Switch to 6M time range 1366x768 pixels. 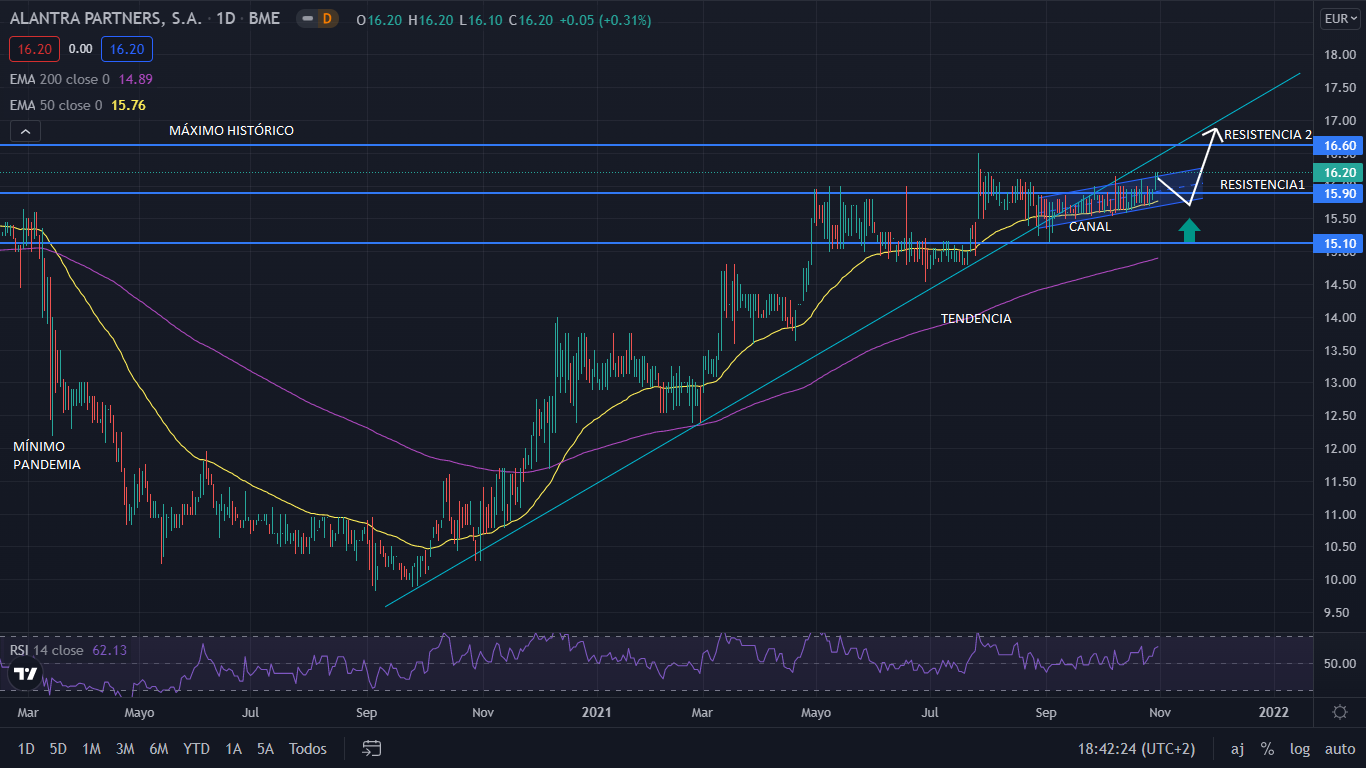[x=158, y=748]
